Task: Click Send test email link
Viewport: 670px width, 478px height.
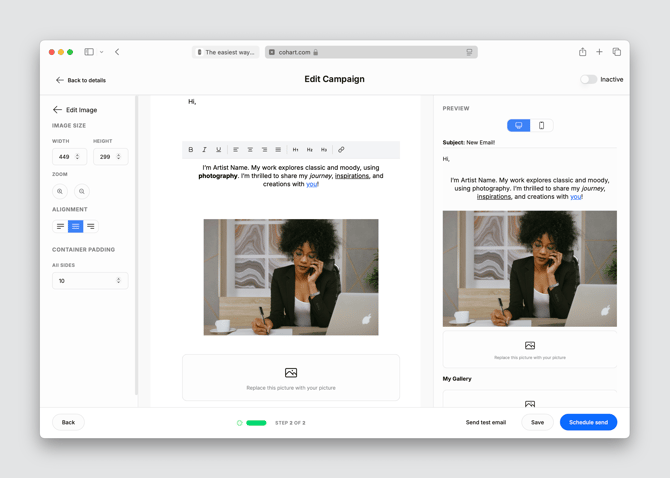Action: point(486,422)
